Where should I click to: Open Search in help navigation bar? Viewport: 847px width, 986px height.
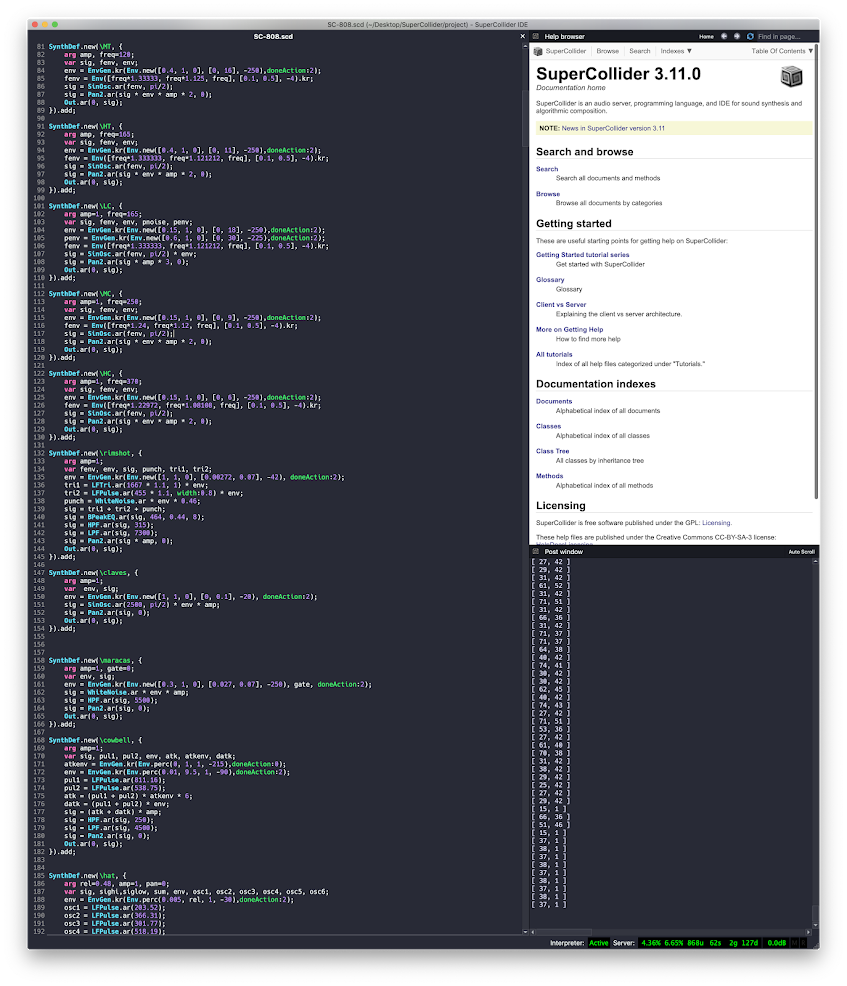click(639, 51)
